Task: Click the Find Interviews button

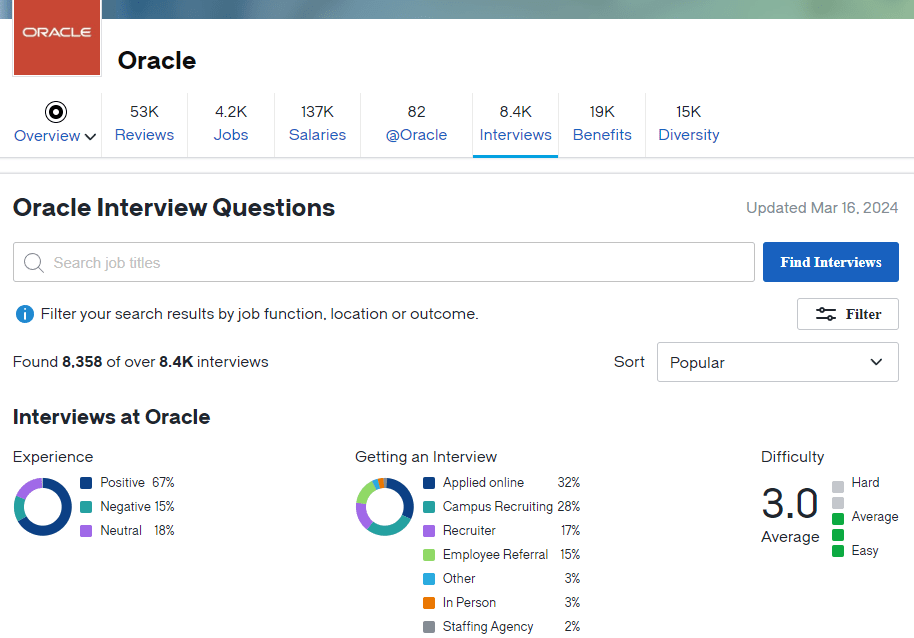Action: 830,262
